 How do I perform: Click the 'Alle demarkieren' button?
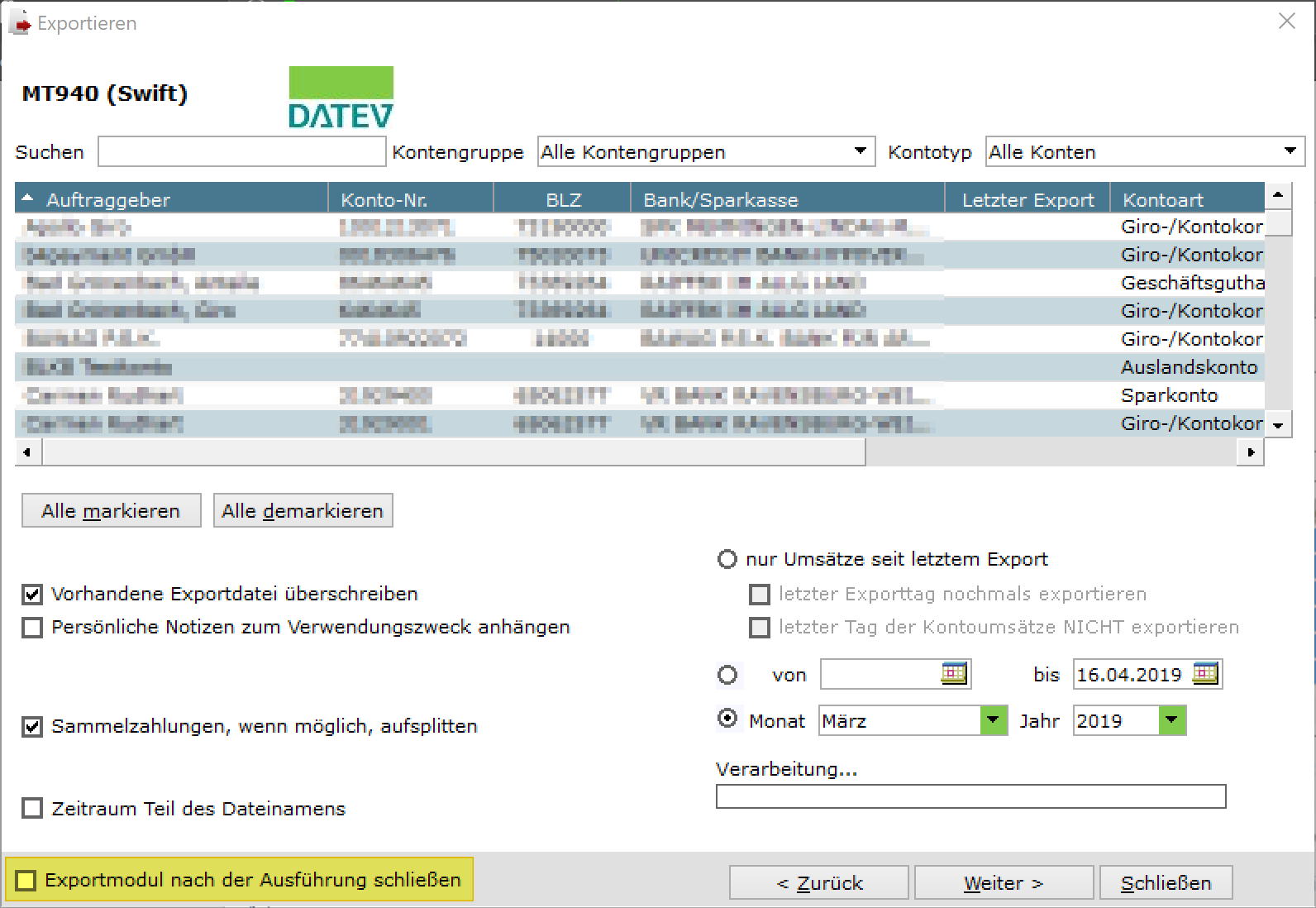click(303, 510)
